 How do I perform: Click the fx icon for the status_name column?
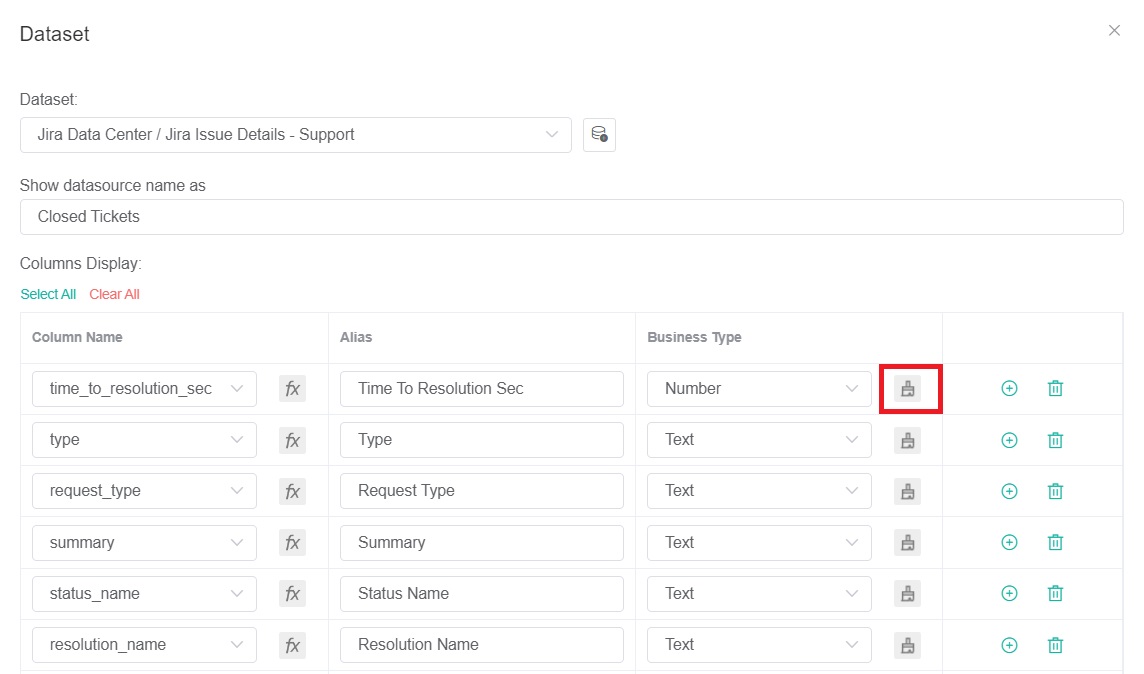coord(292,593)
